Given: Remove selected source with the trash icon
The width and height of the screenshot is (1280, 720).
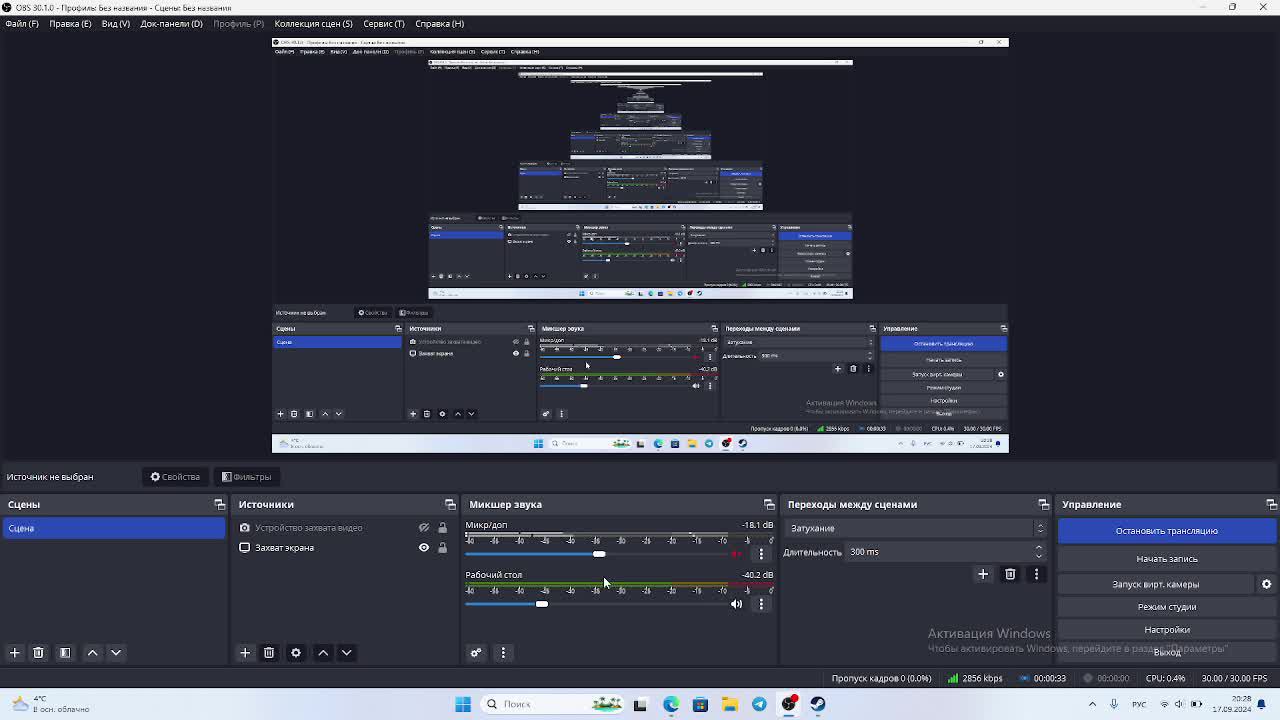Looking at the screenshot, I should coord(269,653).
